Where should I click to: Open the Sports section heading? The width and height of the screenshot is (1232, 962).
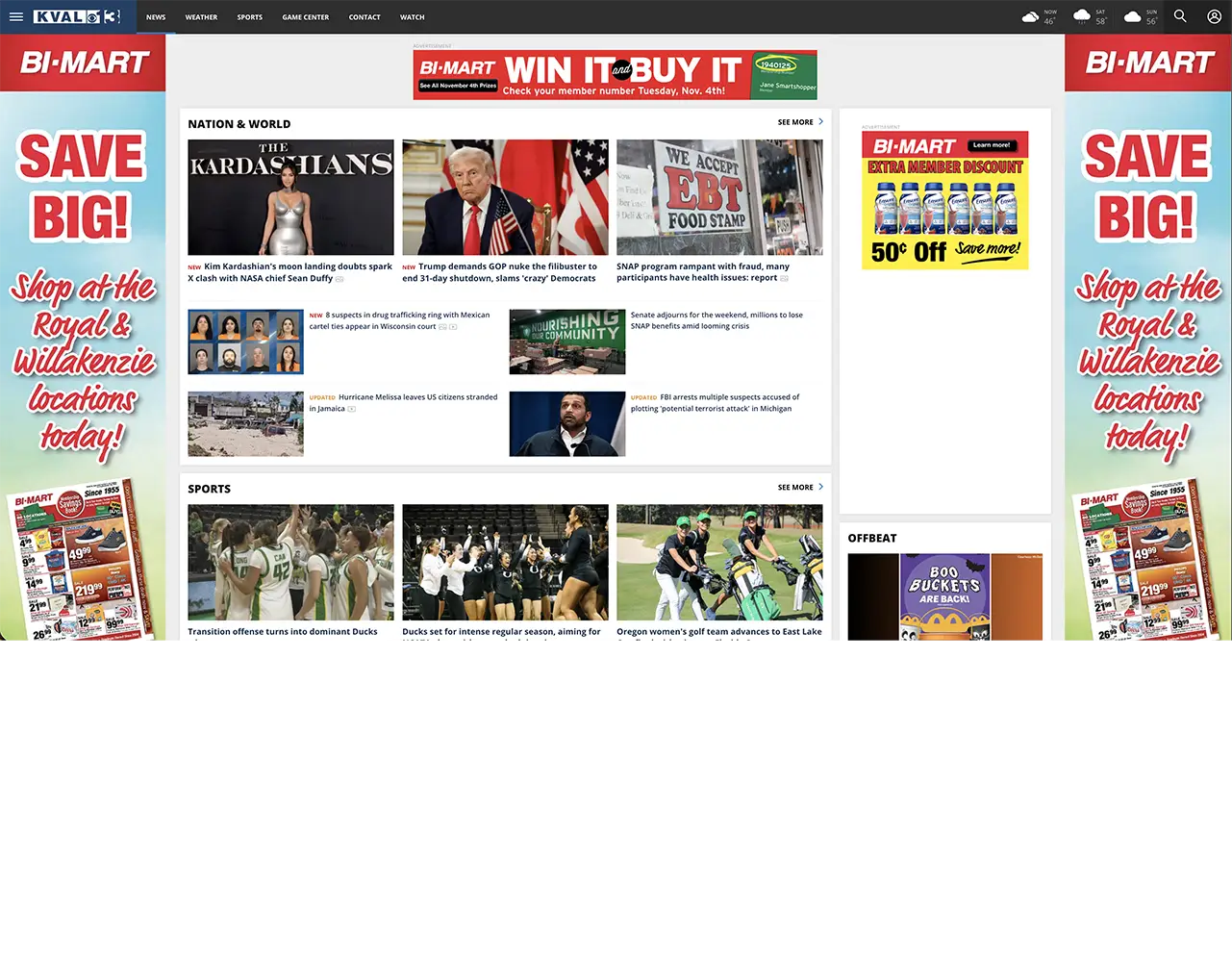[x=210, y=489]
